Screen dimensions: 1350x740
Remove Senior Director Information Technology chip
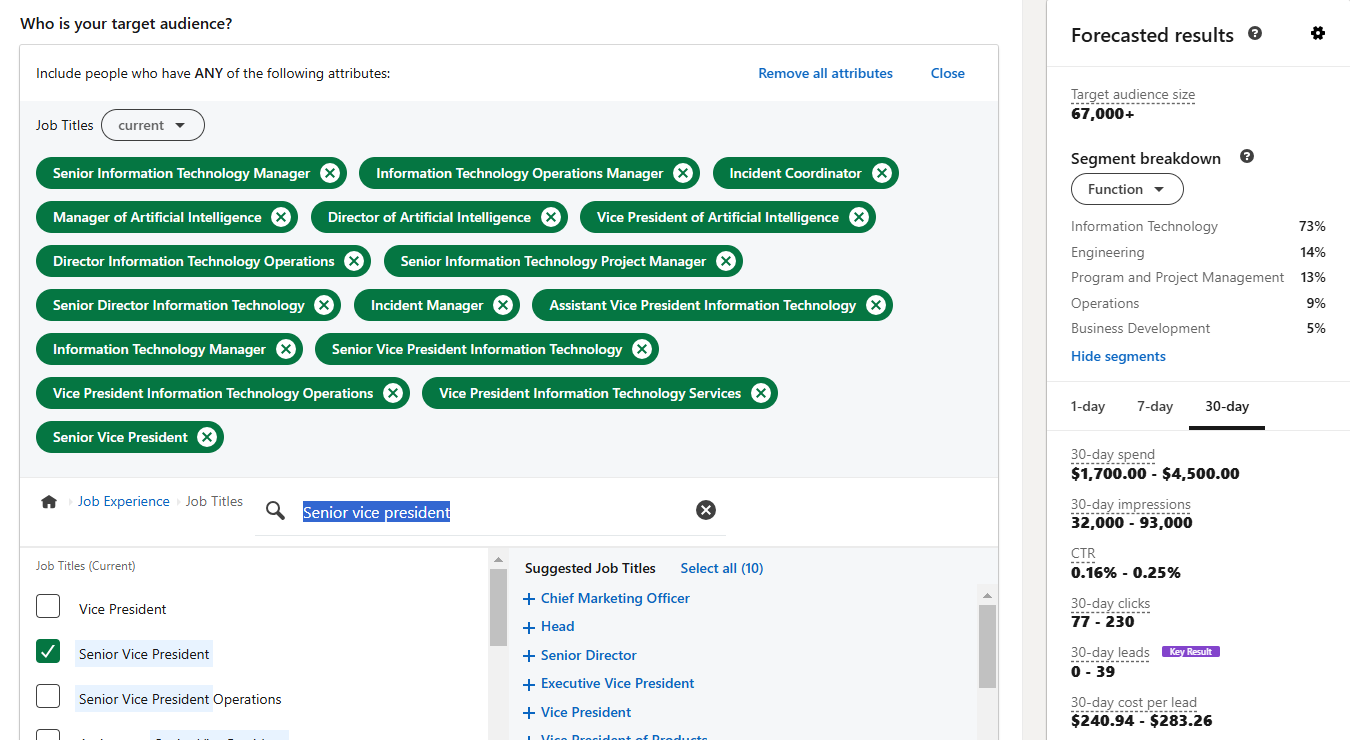tap(324, 305)
